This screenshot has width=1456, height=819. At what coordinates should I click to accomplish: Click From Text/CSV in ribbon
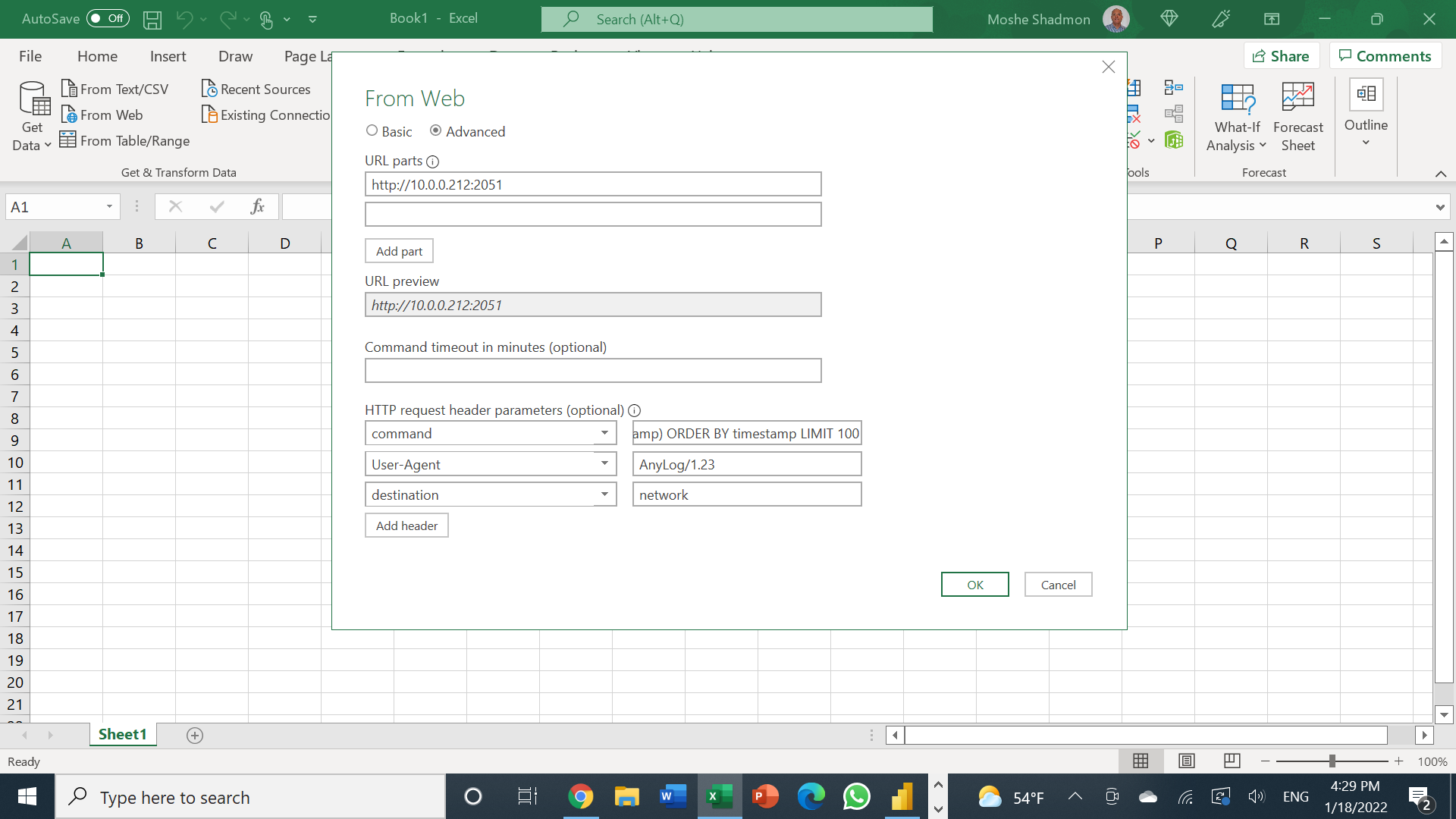pyautogui.click(x=115, y=89)
